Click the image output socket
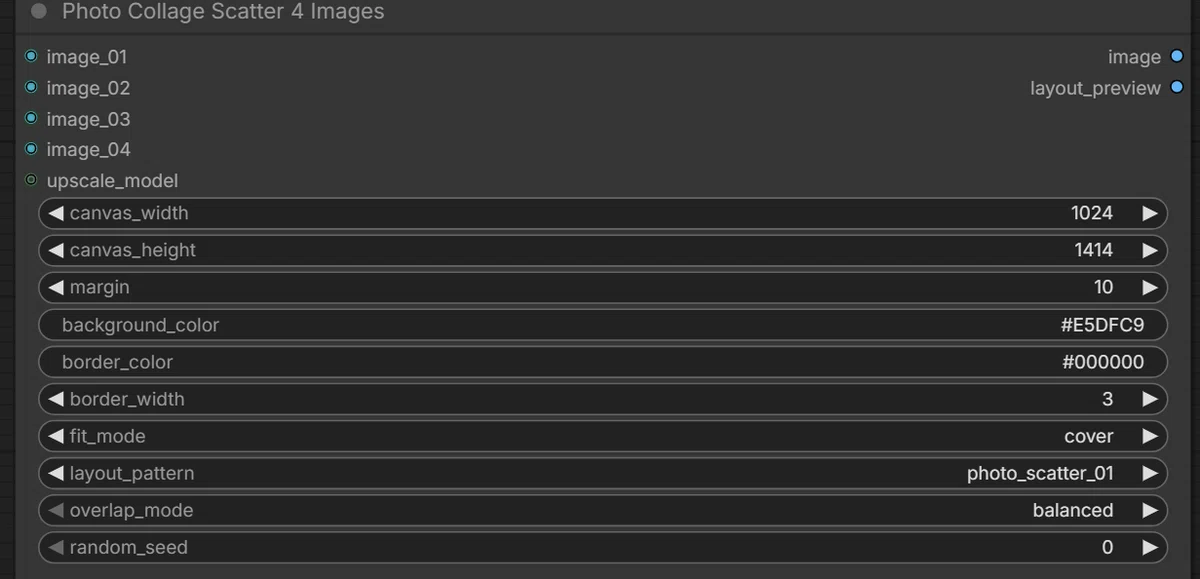Screen dimensions: 1200x579 (x=1176, y=57)
